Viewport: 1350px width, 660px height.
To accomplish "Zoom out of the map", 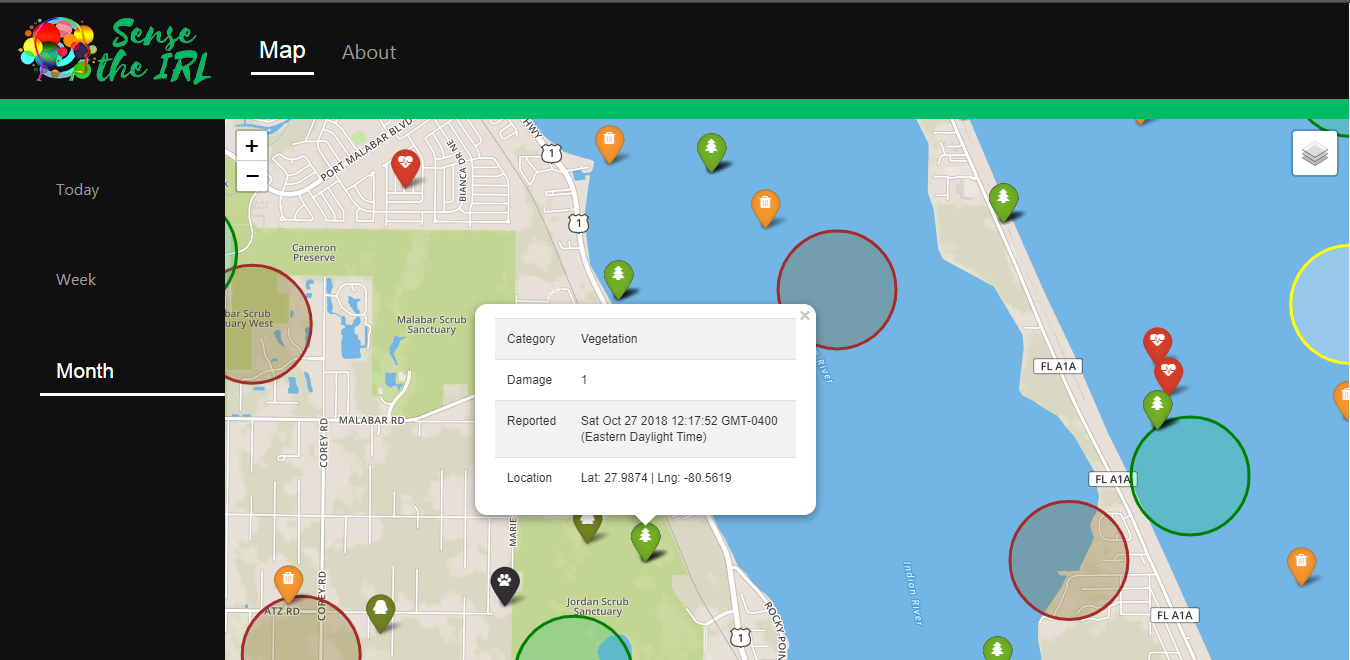I will tap(252, 176).
